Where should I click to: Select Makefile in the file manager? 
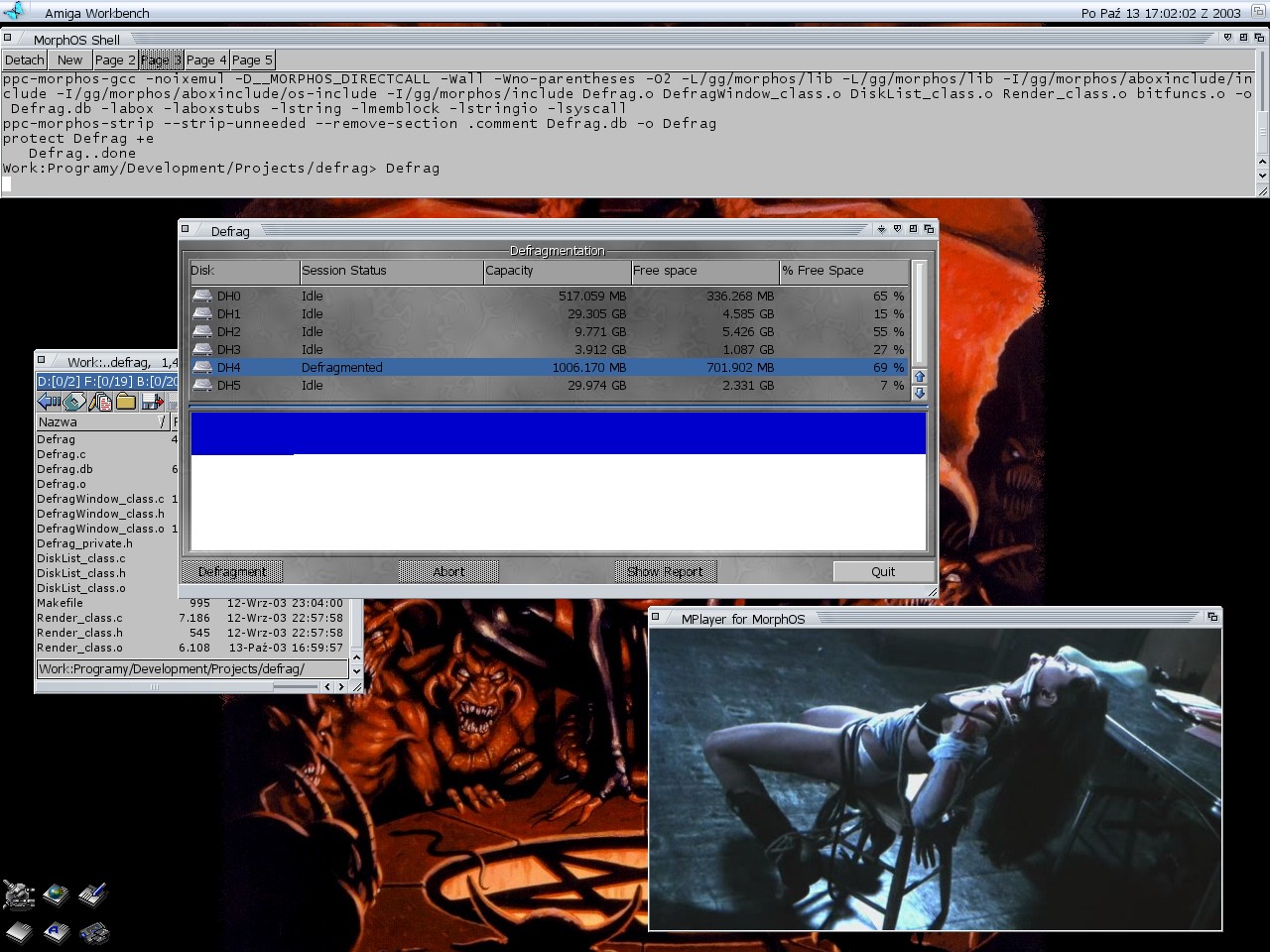pos(61,603)
